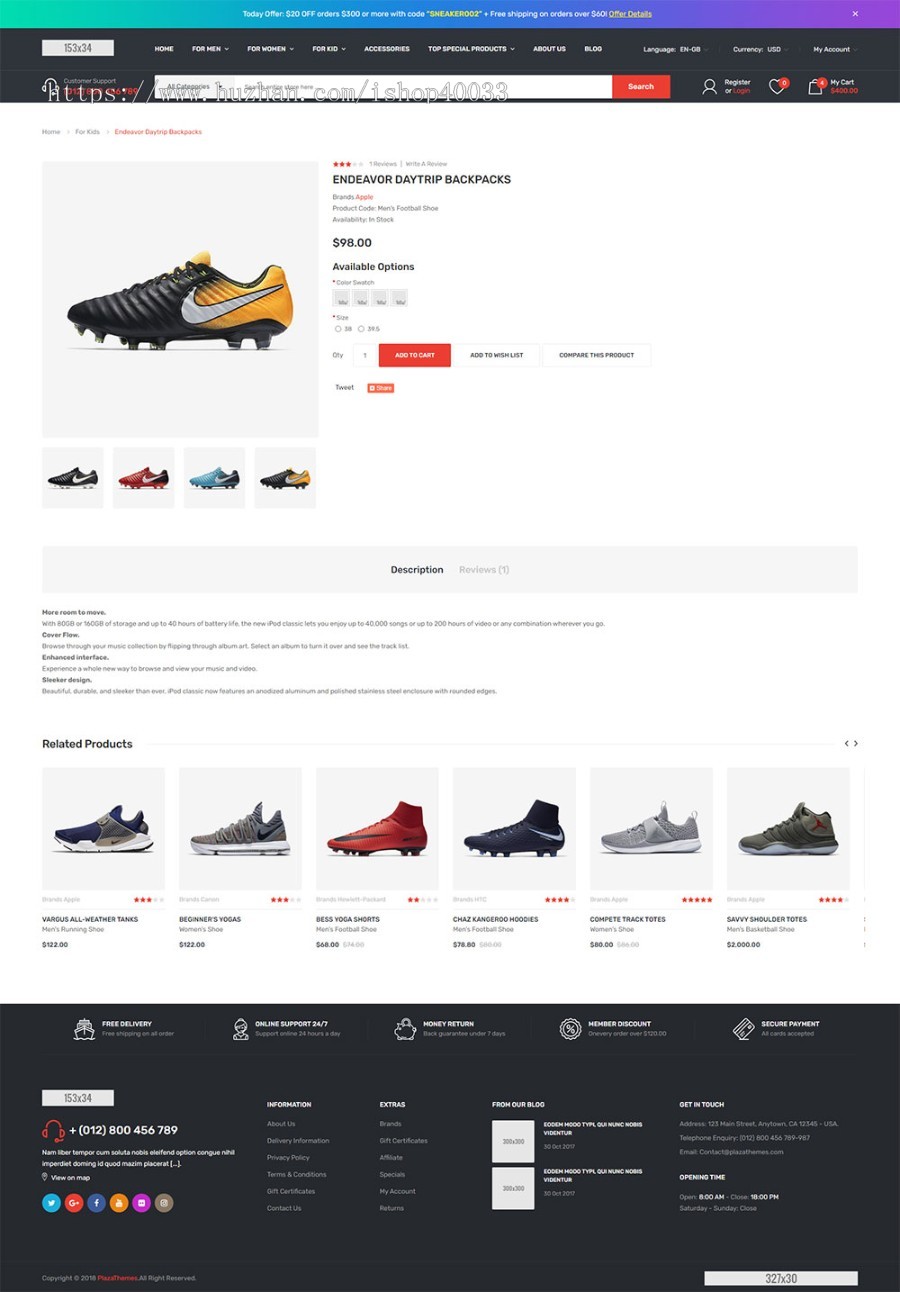
Task: Select the red shoe thumbnail
Action: point(144,478)
